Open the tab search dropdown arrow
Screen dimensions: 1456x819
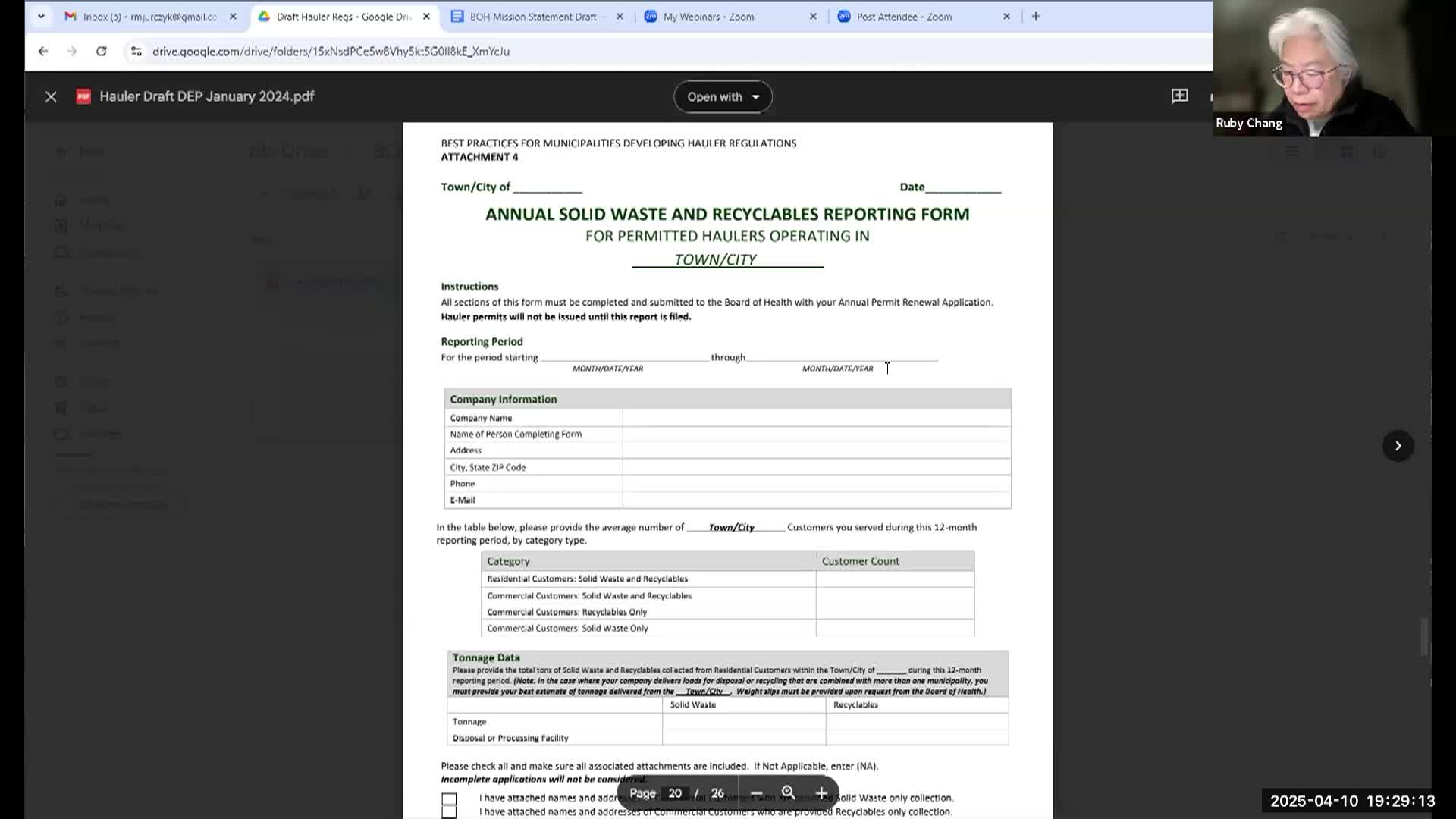click(41, 16)
